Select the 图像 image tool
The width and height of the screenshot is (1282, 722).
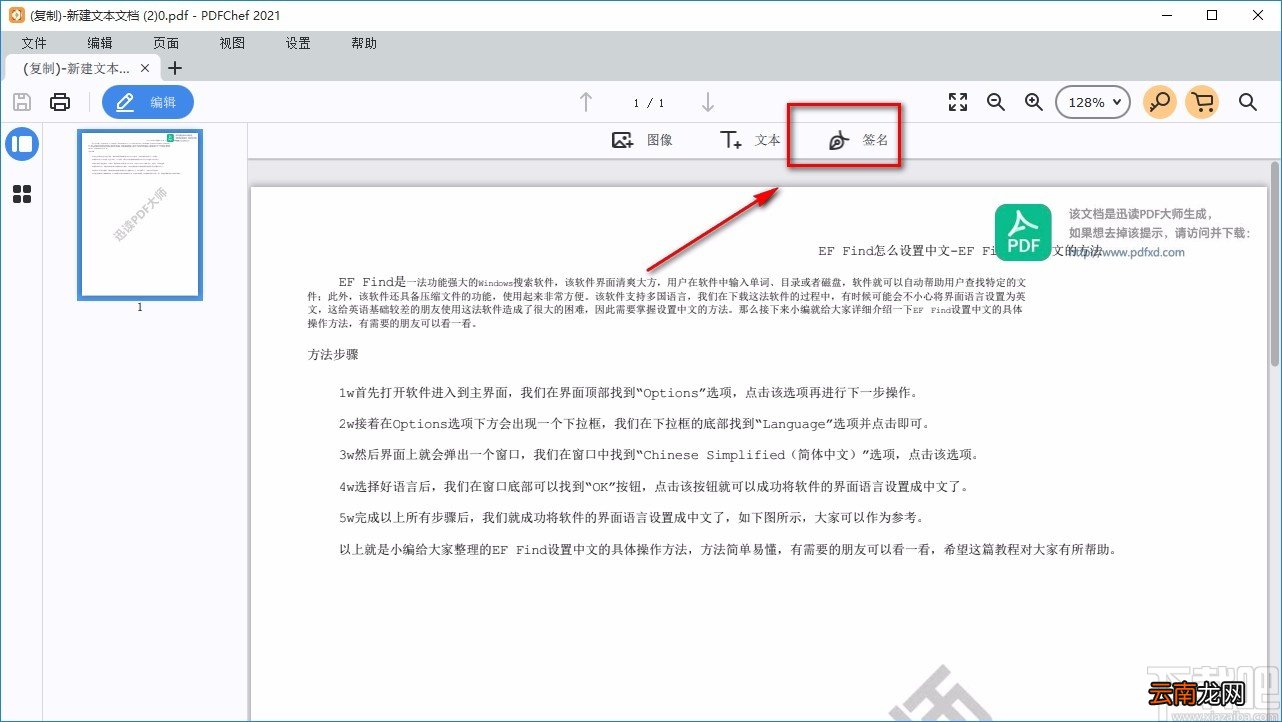tap(642, 140)
